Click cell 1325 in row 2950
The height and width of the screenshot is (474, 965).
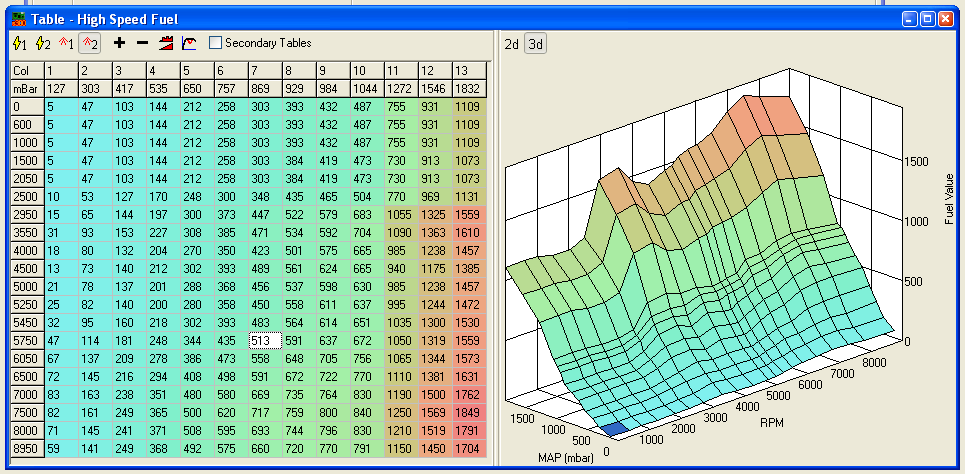(x=435, y=214)
